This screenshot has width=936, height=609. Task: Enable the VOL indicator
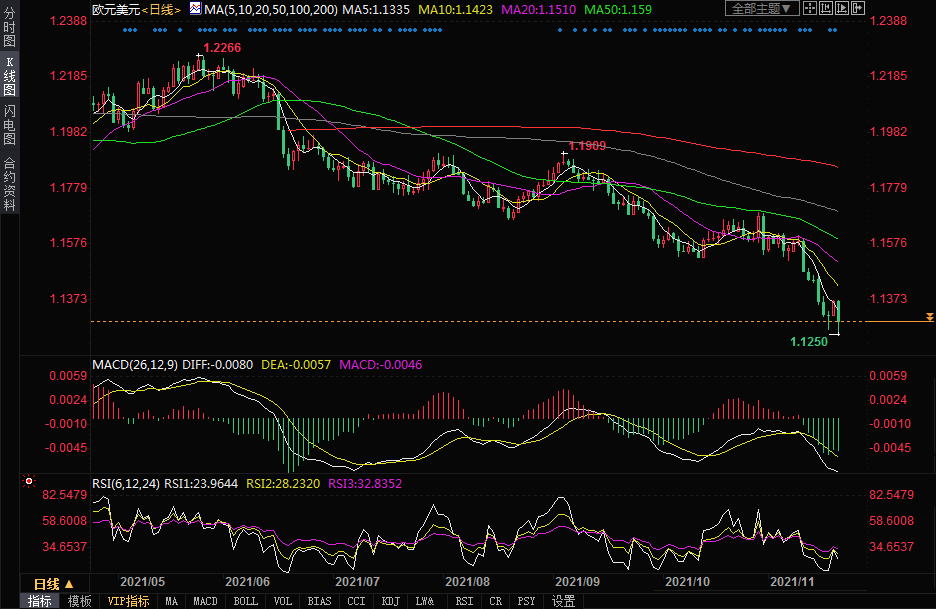tap(283, 601)
